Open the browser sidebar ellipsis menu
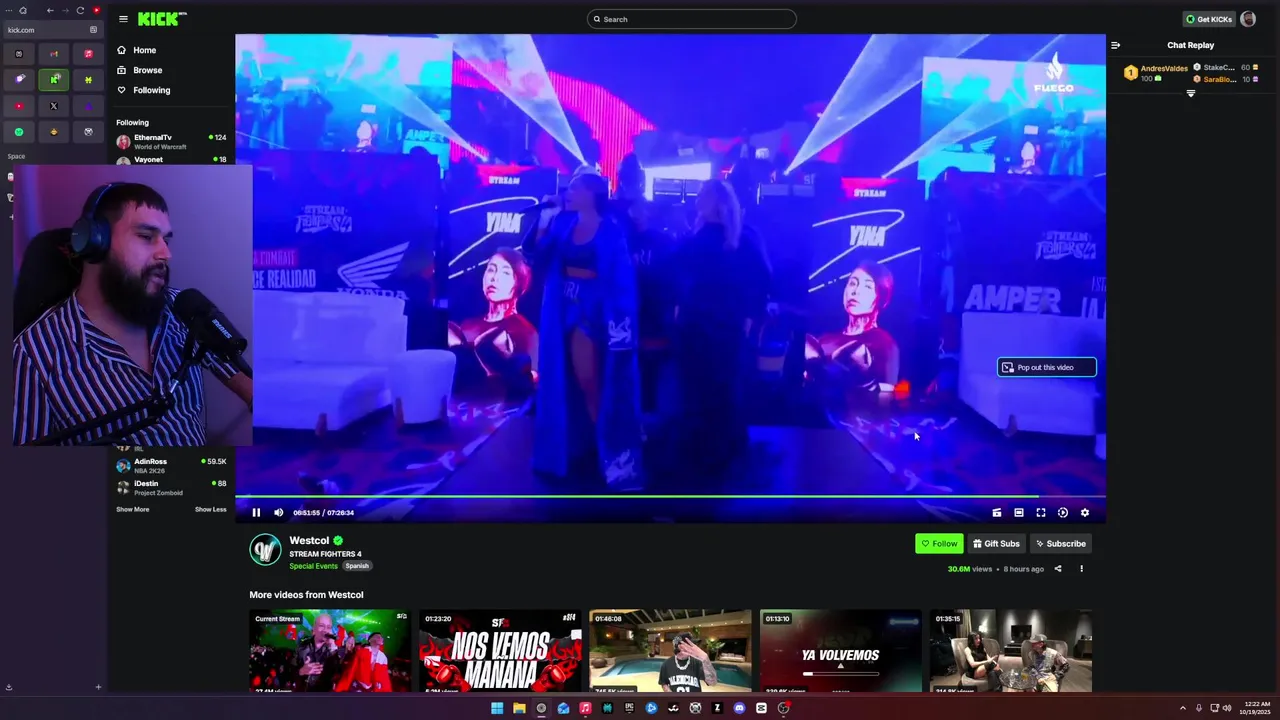This screenshot has height=720, width=1280. point(7,11)
